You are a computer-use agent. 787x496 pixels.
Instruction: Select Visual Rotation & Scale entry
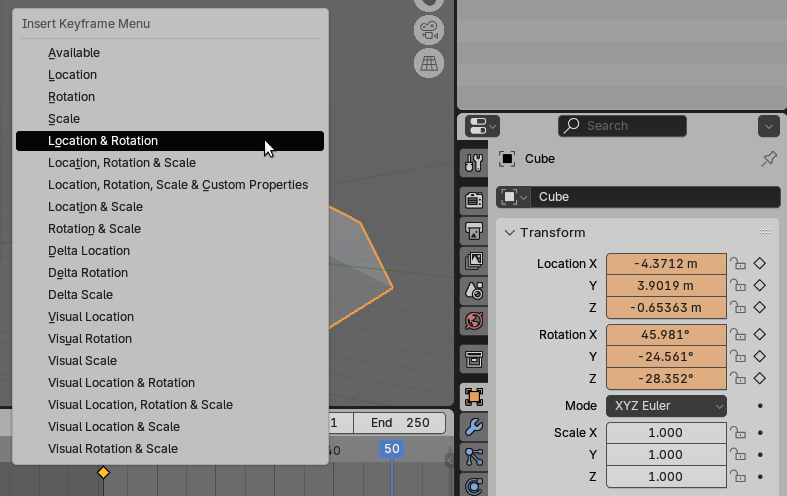pyautogui.click(x=170, y=449)
